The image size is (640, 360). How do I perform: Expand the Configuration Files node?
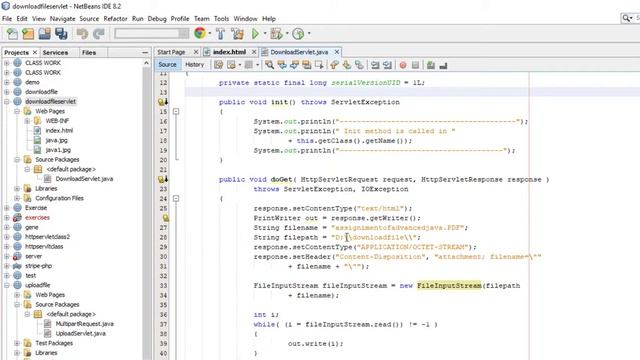click(x=17, y=198)
